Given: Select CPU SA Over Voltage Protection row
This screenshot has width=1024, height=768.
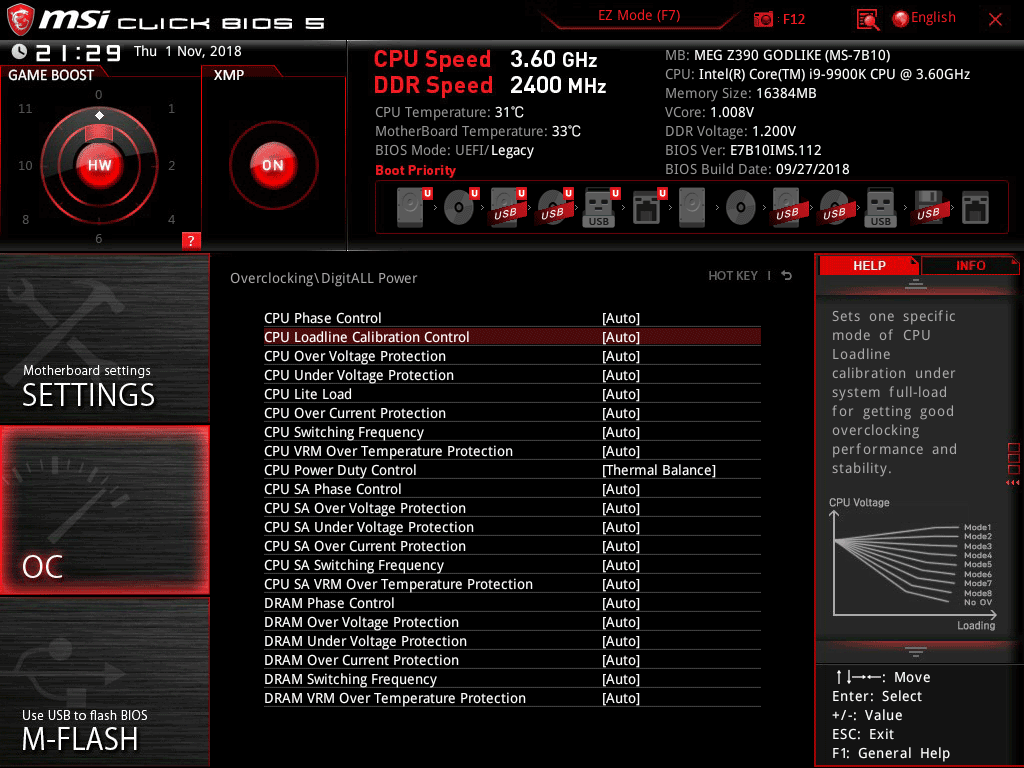Looking at the screenshot, I should [x=512, y=508].
